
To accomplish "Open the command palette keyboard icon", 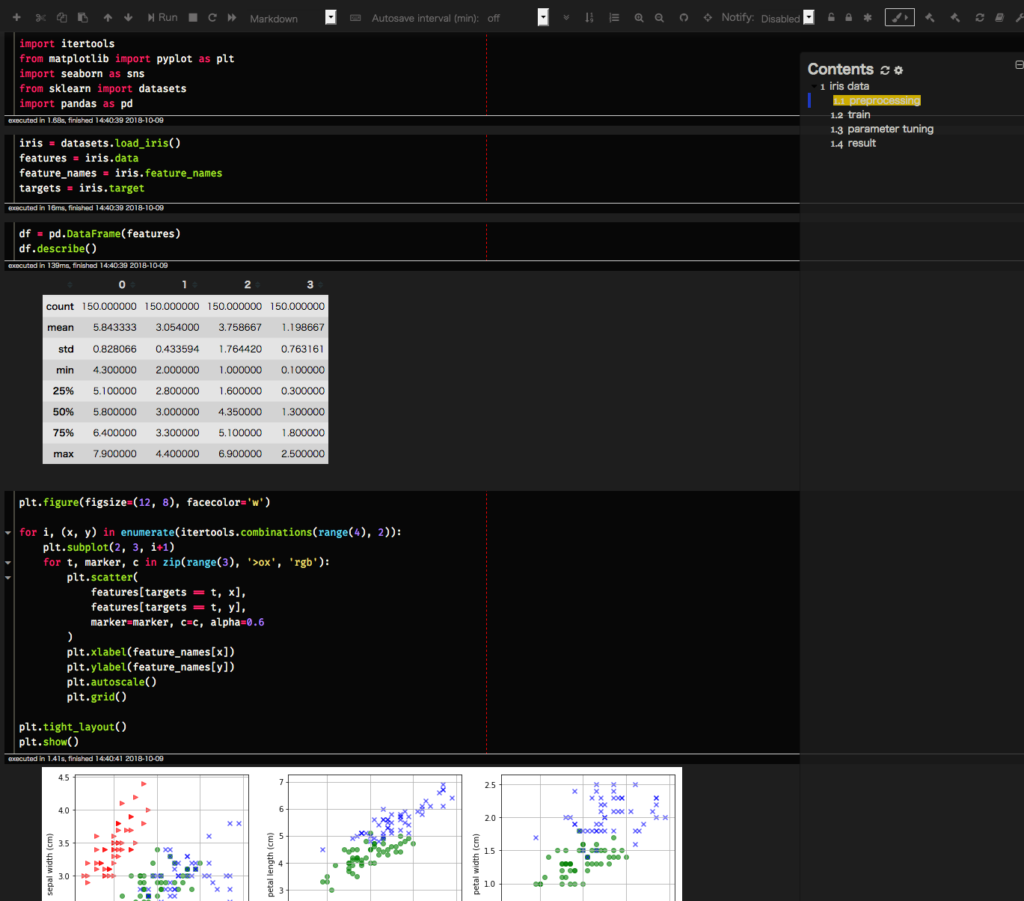I will (x=355, y=18).
